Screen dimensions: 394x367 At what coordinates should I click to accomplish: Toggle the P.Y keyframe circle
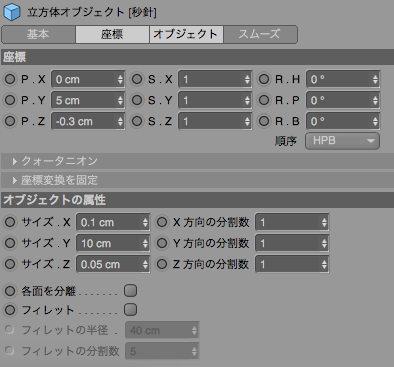(10, 100)
